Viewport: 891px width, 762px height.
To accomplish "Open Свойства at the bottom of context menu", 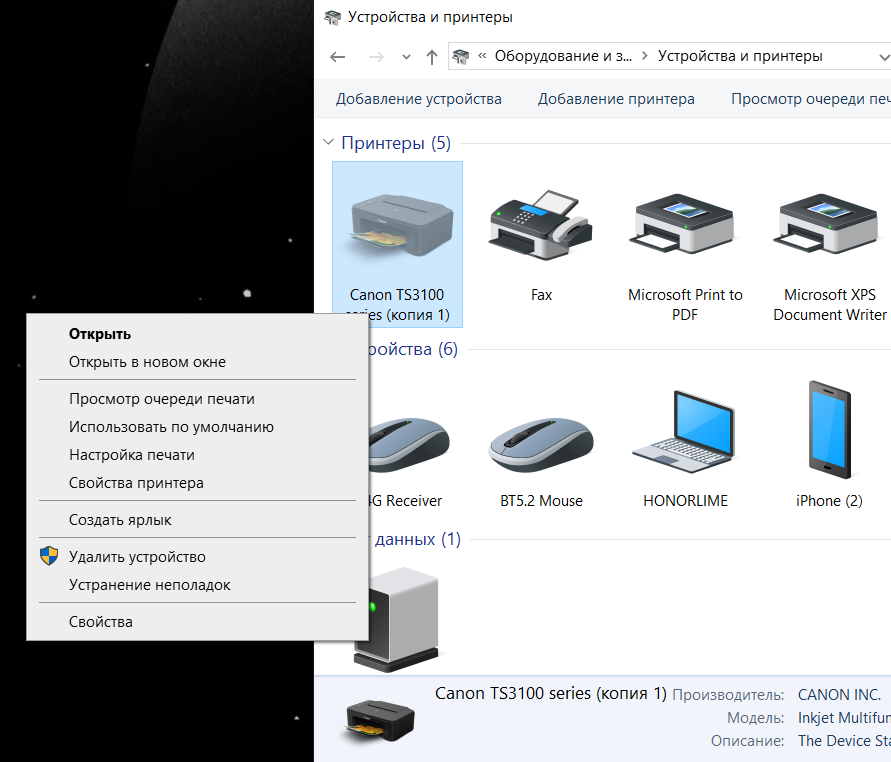I will [197, 622].
